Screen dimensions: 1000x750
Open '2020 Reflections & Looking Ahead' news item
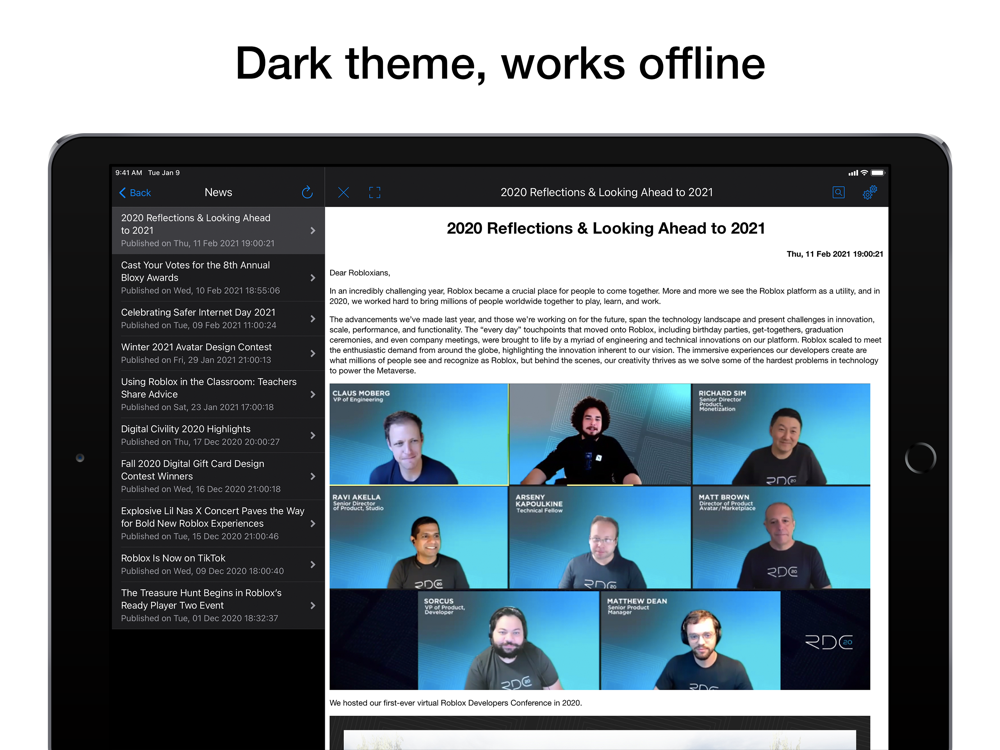coord(218,230)
